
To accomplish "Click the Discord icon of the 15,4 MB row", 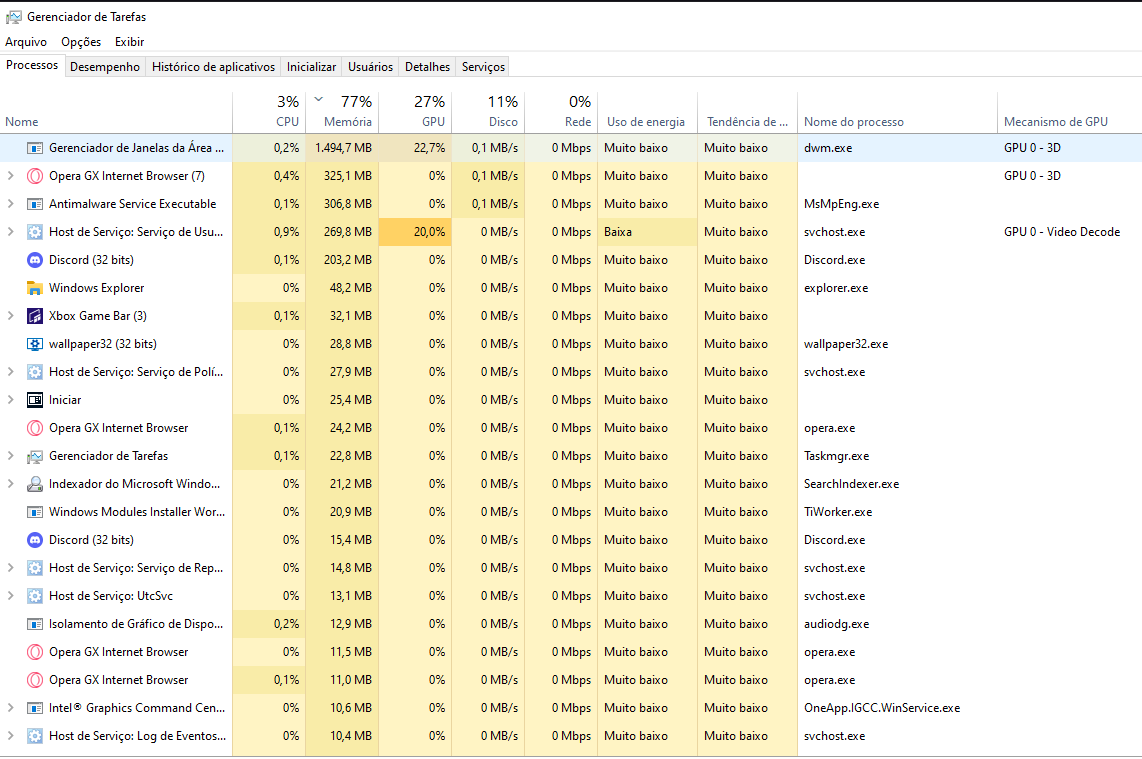I will [34, 540].
